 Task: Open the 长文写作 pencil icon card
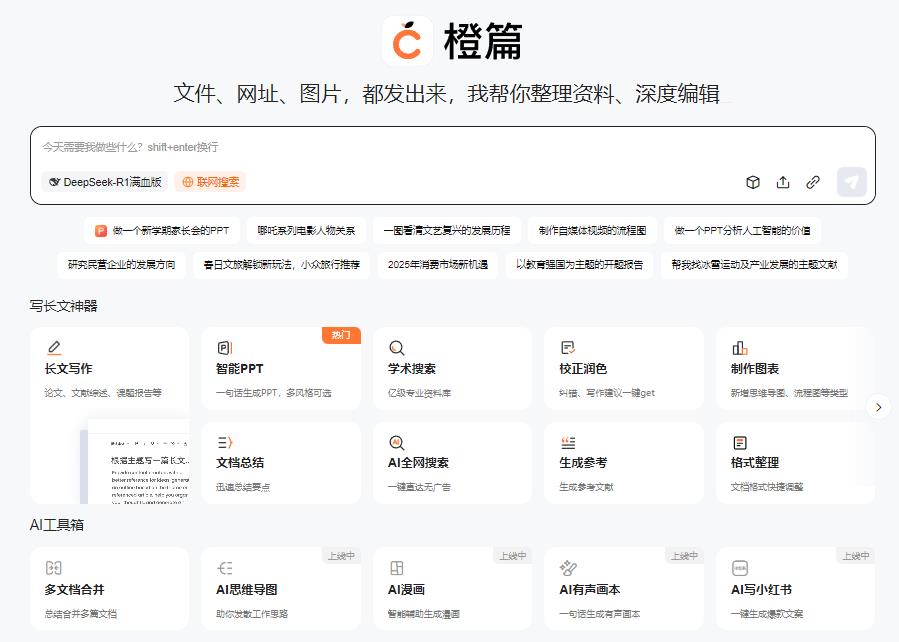[54, 347]
